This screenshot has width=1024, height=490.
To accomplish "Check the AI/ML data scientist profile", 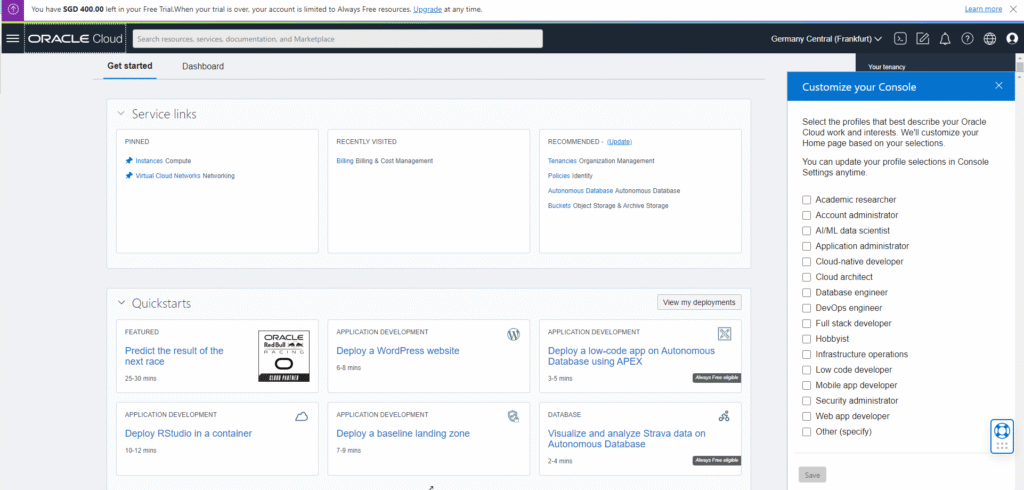I will (807, 231).
